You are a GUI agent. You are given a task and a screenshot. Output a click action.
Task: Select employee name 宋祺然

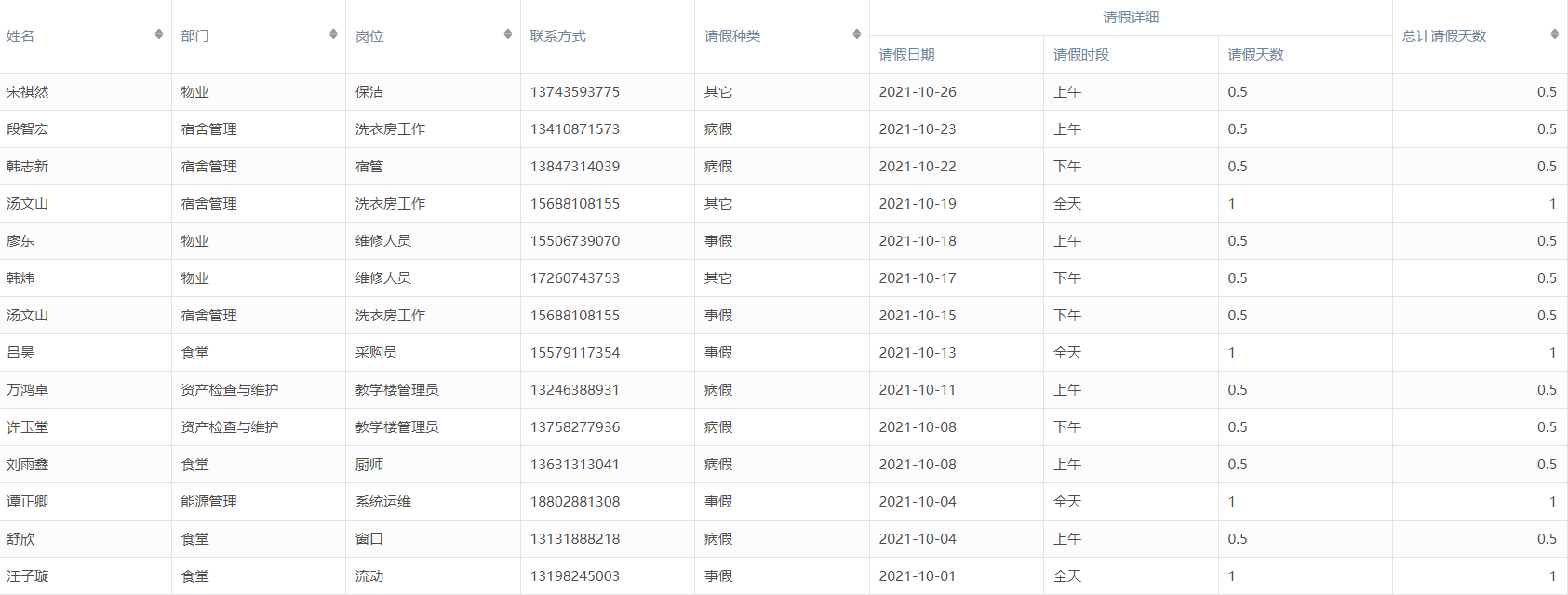pyautogui.click(x=28, y=92)
